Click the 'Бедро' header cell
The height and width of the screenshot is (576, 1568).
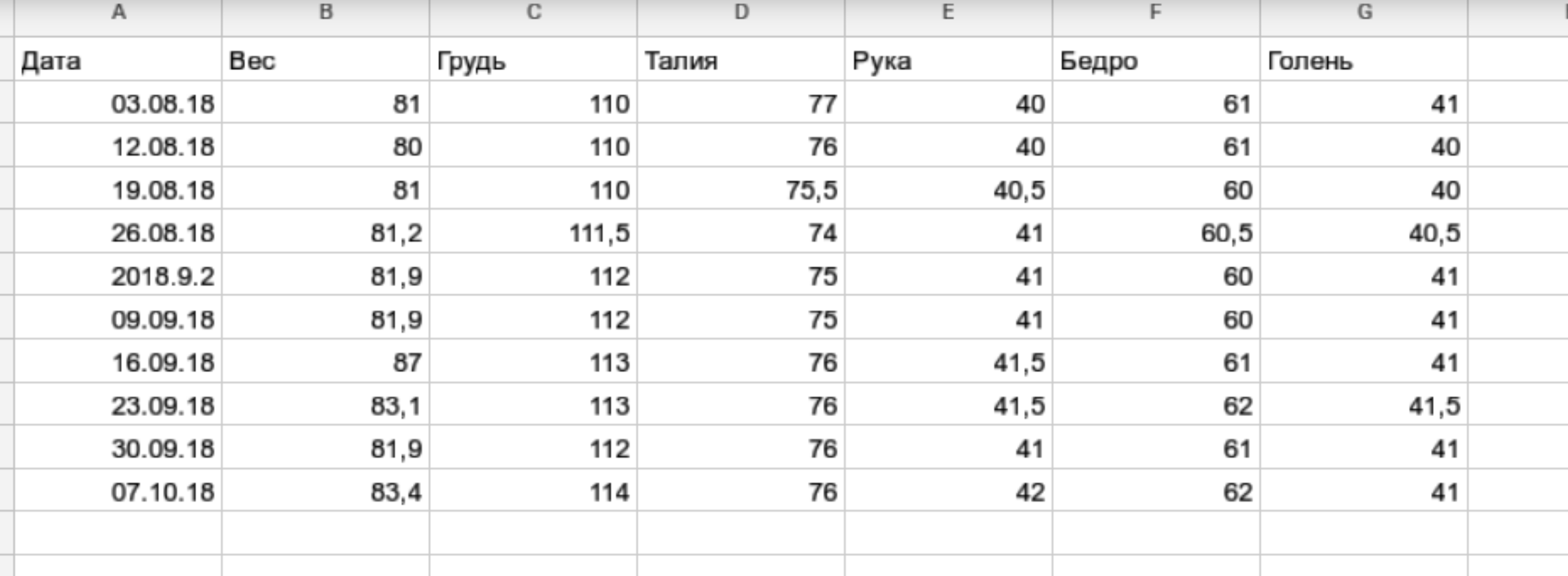tap(1156, 61)
